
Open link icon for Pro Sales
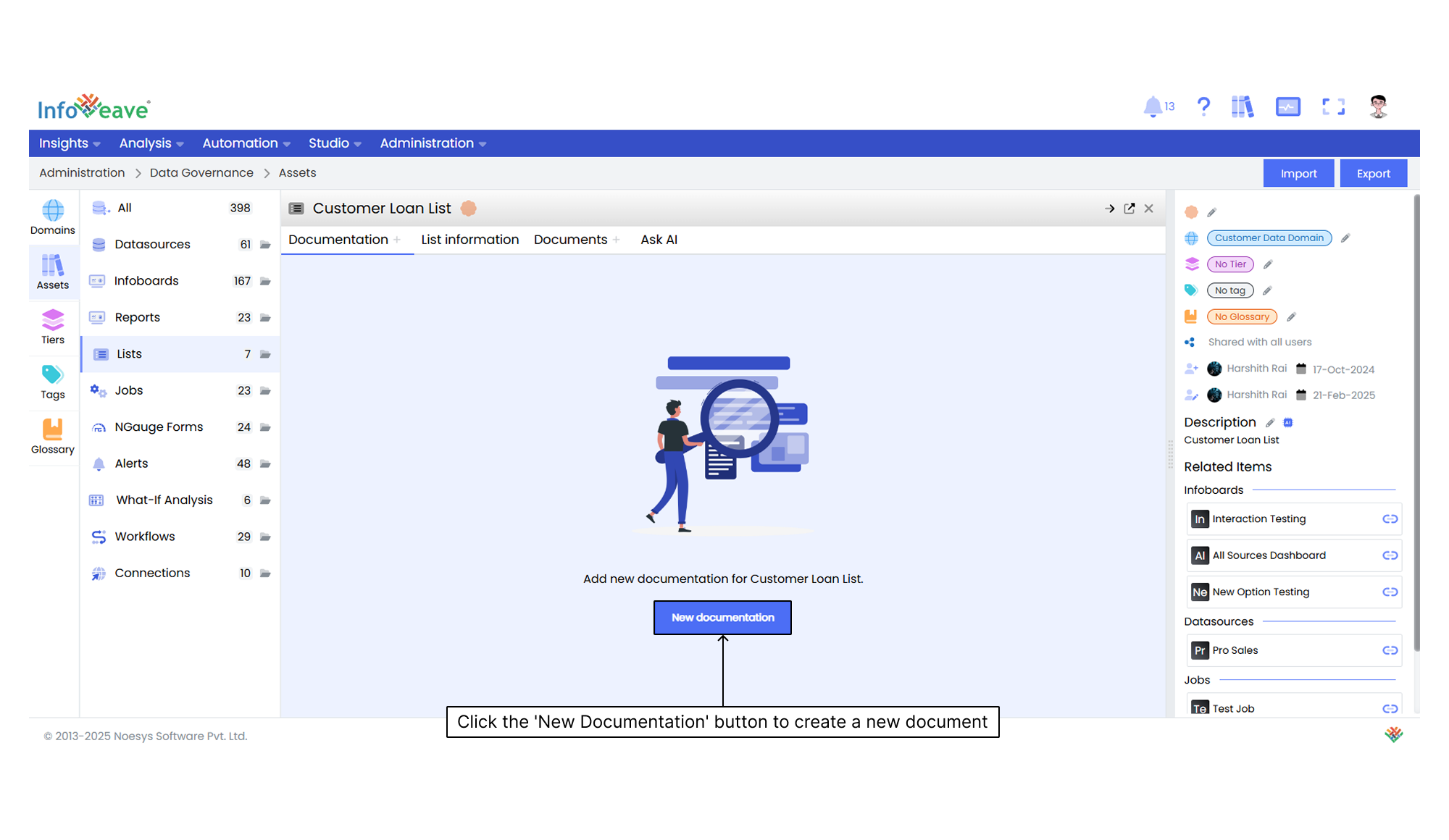point(1390,650)
